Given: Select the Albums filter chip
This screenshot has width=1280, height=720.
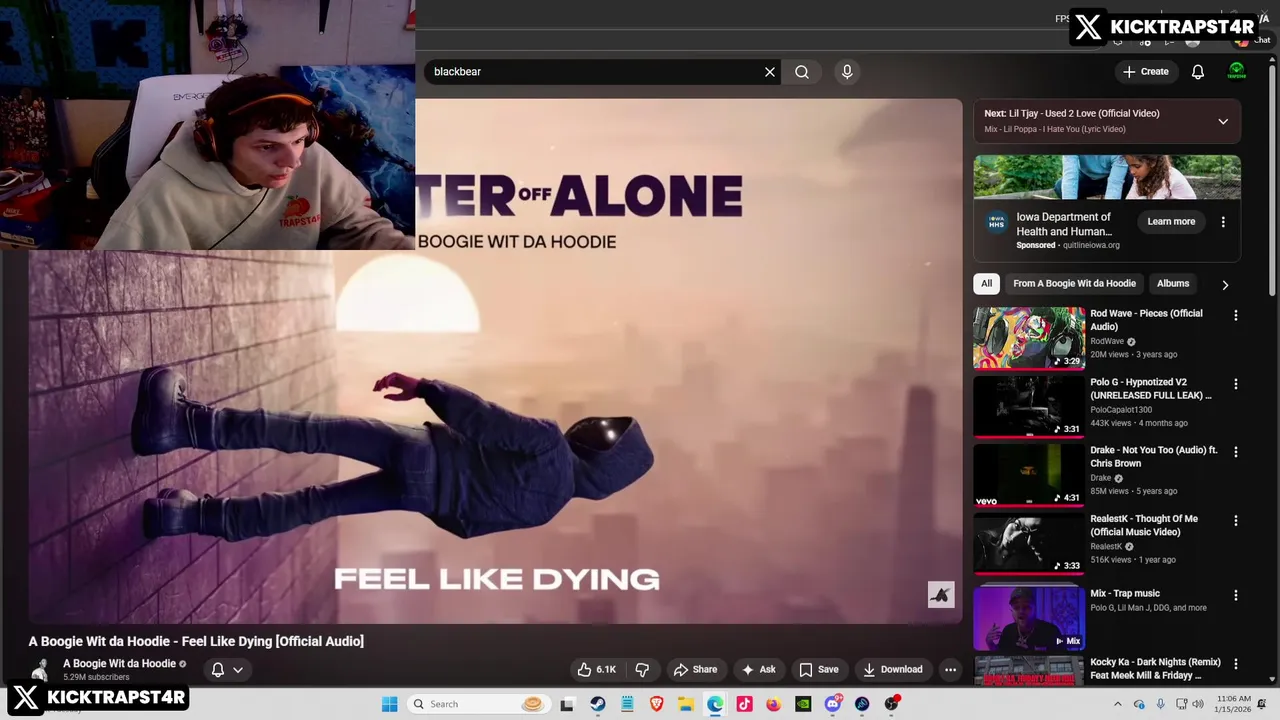Looking at the screenshot, I should (x=1173, y=283).
